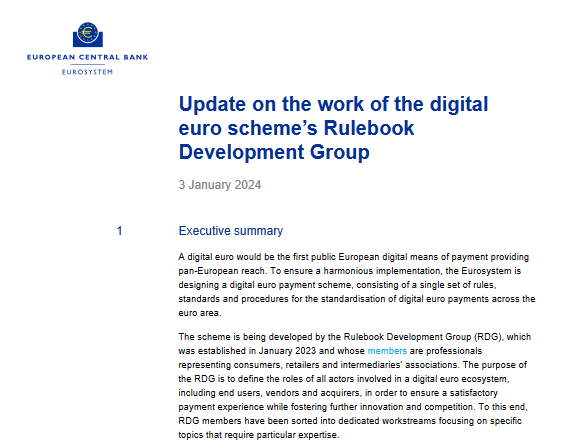The image size is (585, 447).
Task: Click the last line 'topics that require particular expertise.'
Action: click(259, 435)
